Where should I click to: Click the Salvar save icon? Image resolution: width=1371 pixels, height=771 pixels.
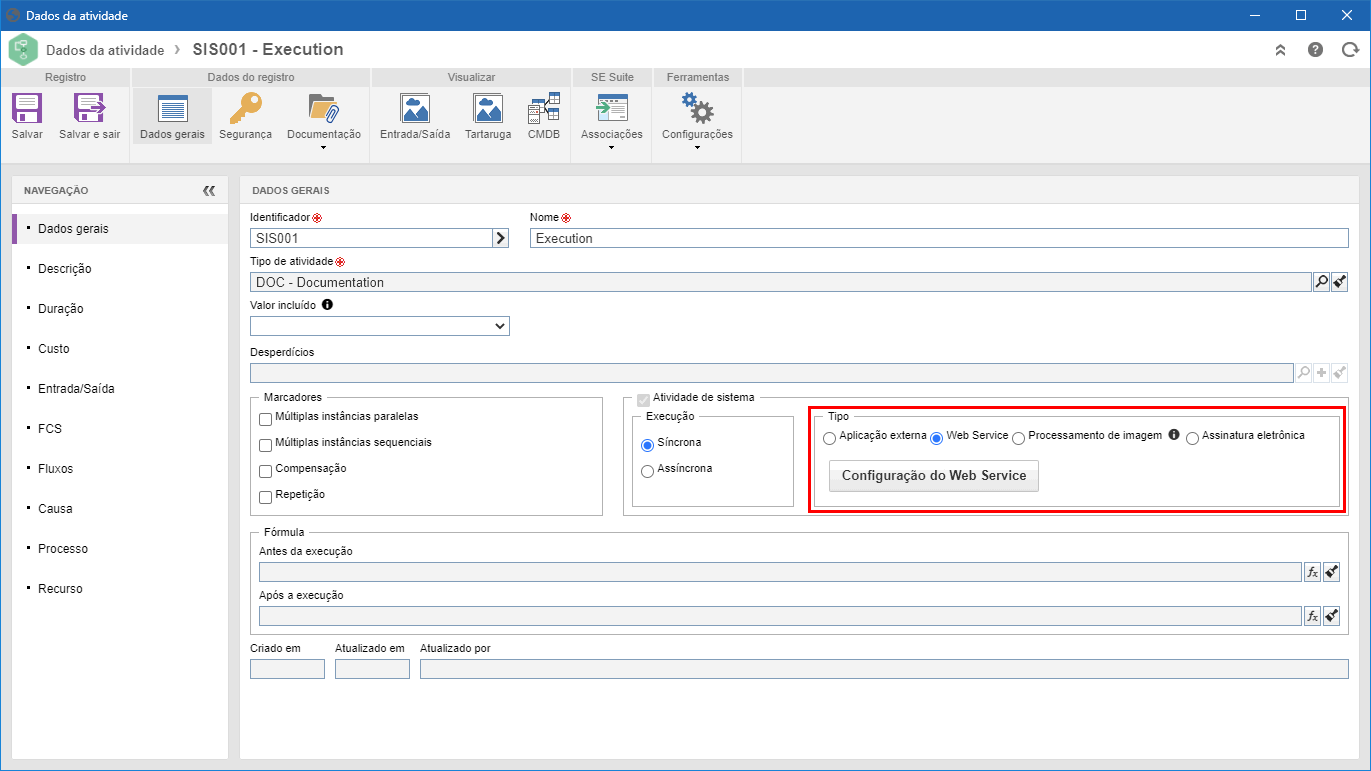click(x=27, y=108)
